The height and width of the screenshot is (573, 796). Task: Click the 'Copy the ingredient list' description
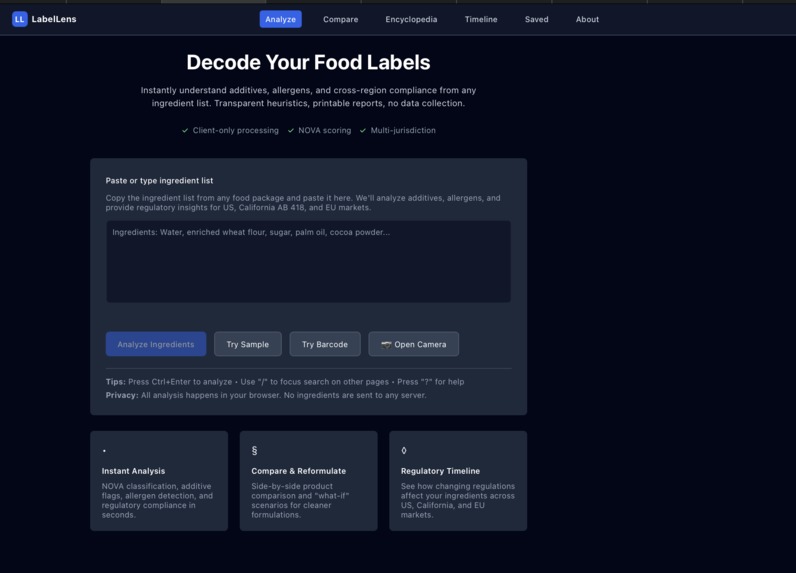click(303, 203)
